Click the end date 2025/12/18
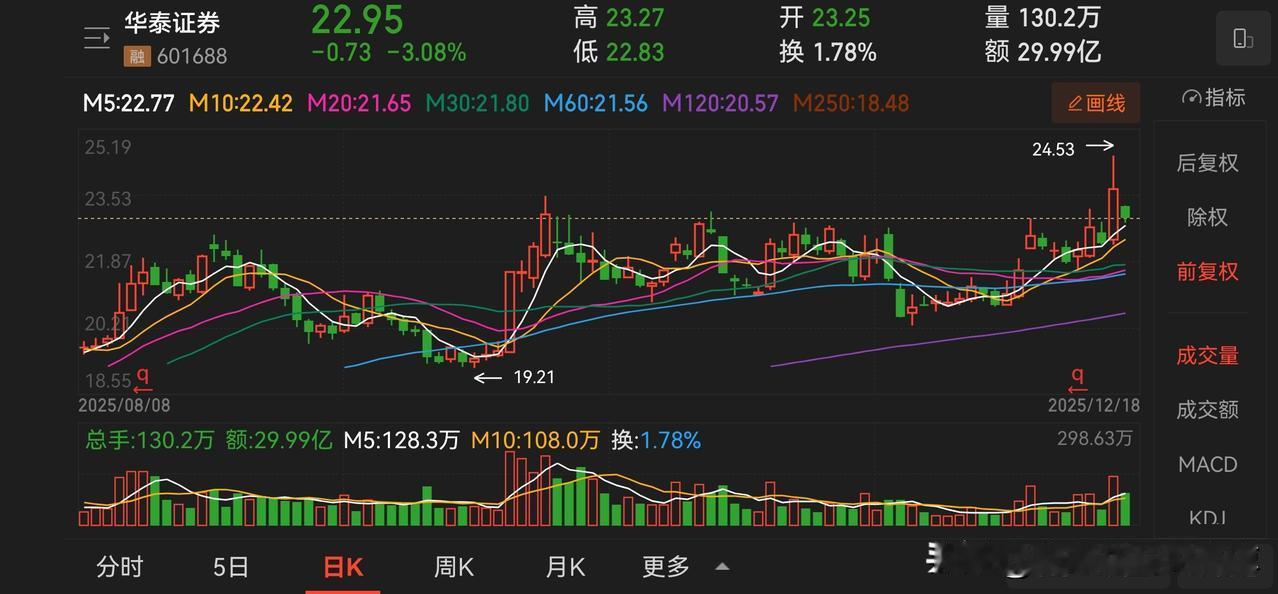 click(1093, 405)
